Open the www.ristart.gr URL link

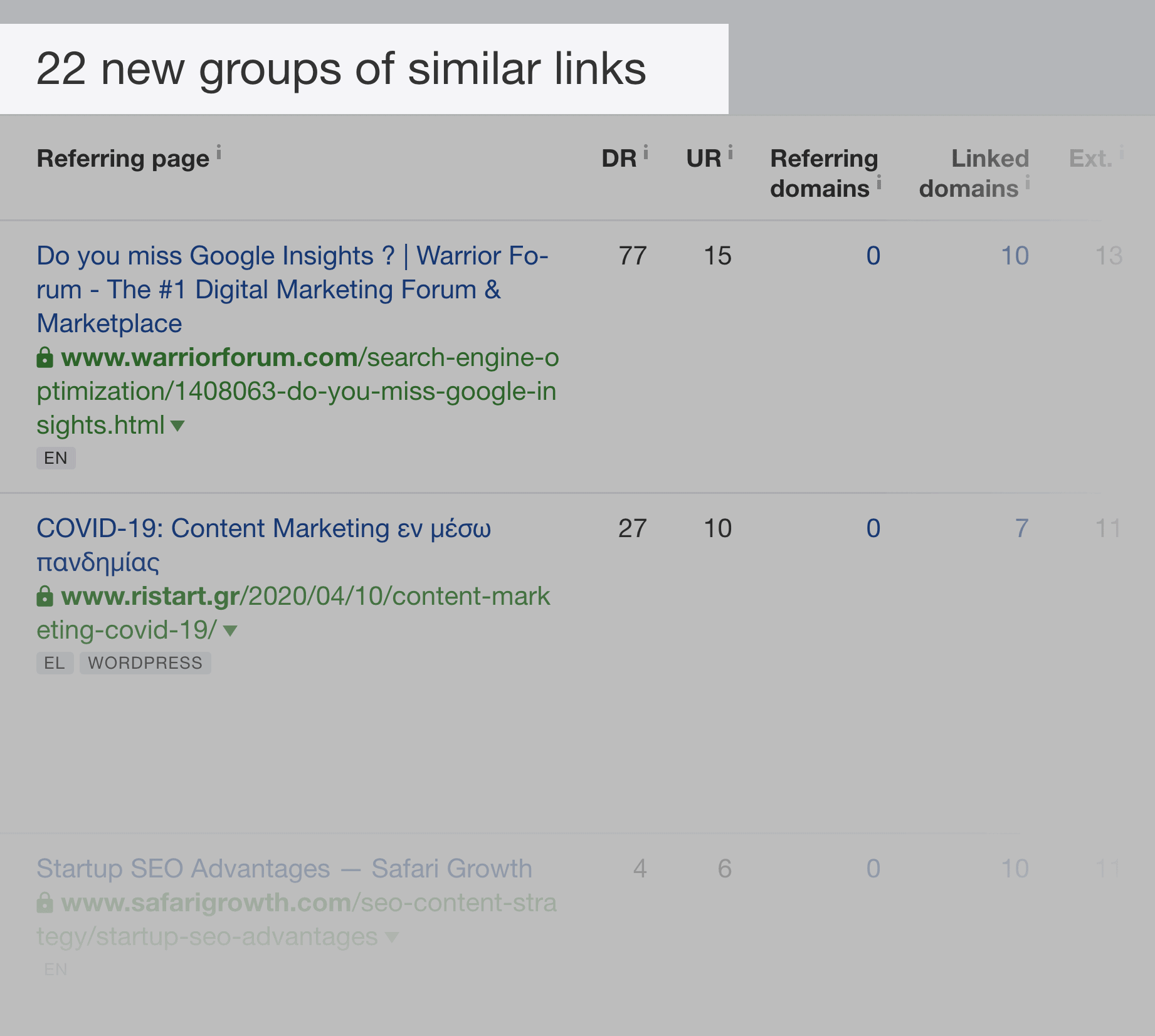[293, 613]
